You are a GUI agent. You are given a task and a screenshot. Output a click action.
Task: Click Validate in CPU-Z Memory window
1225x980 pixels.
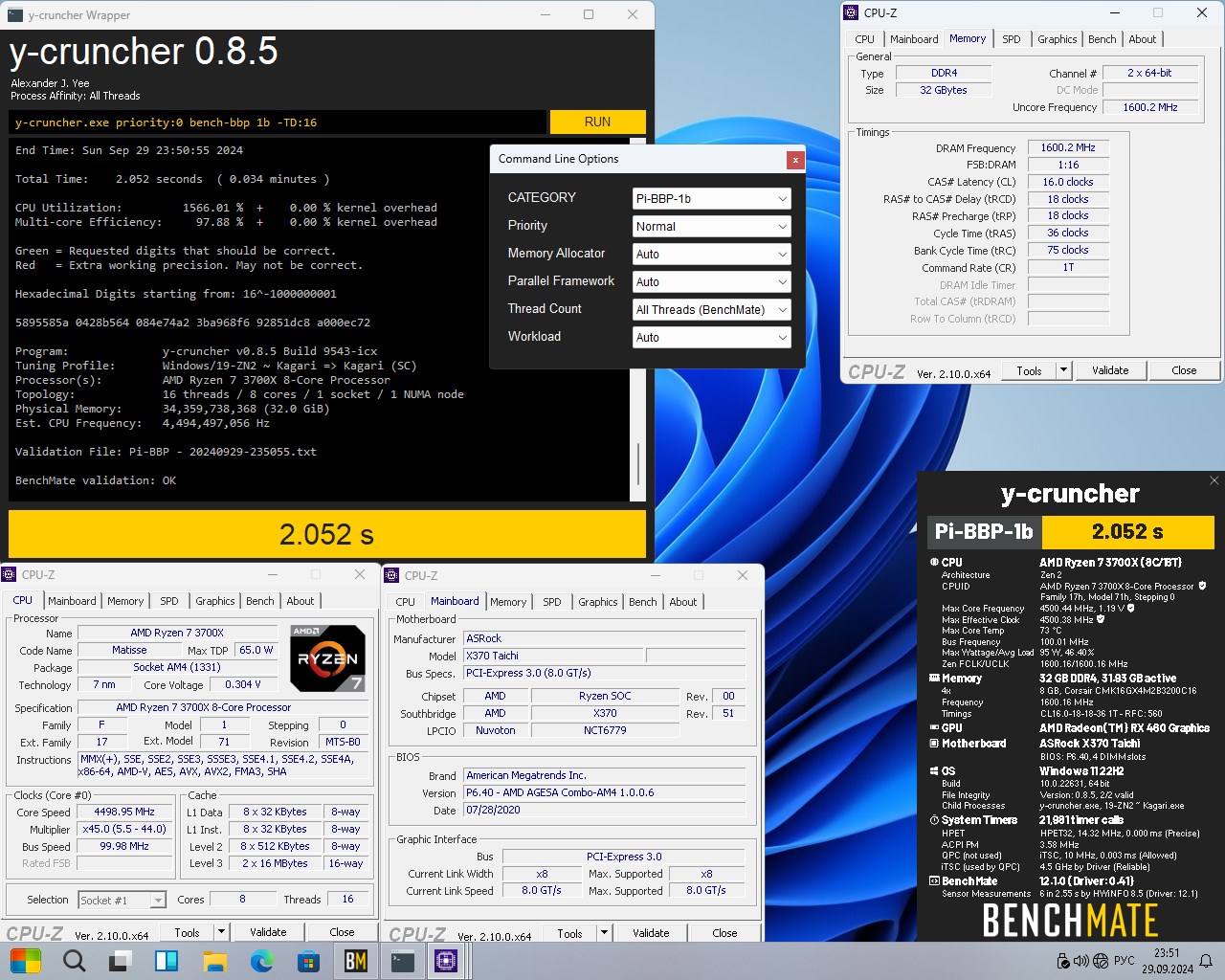pos(1110,370)
